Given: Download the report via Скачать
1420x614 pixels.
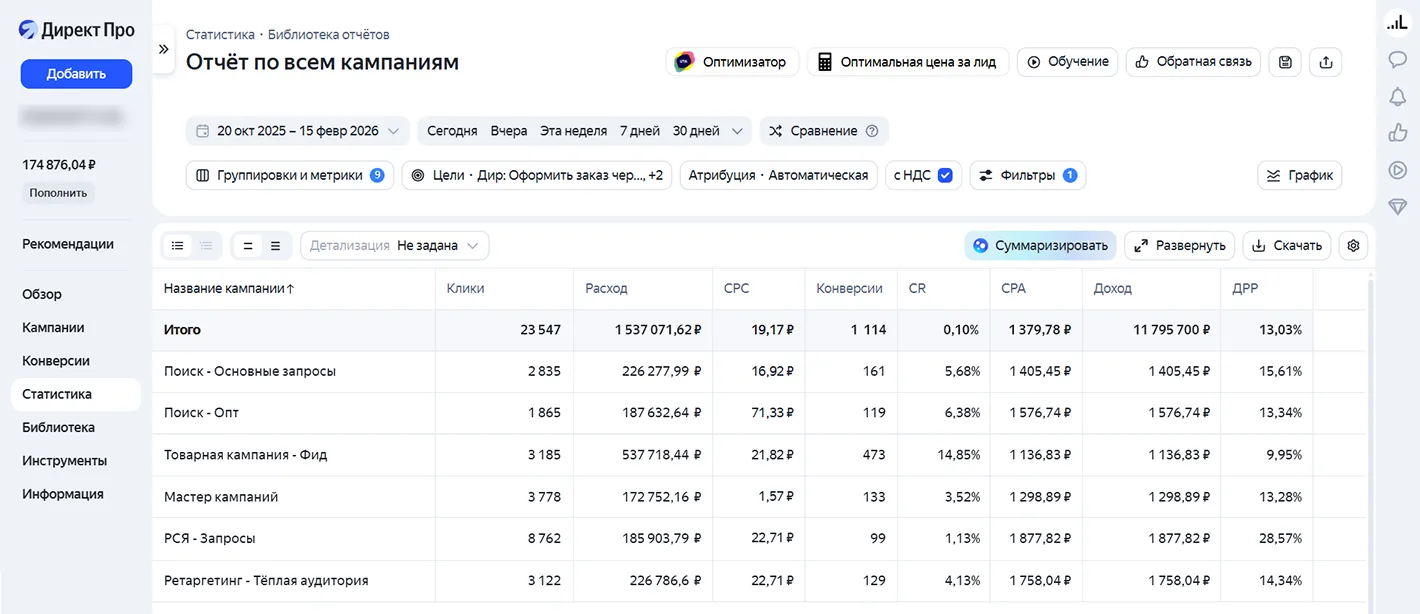Looking at the screenshot, I should click(1287, 245).
